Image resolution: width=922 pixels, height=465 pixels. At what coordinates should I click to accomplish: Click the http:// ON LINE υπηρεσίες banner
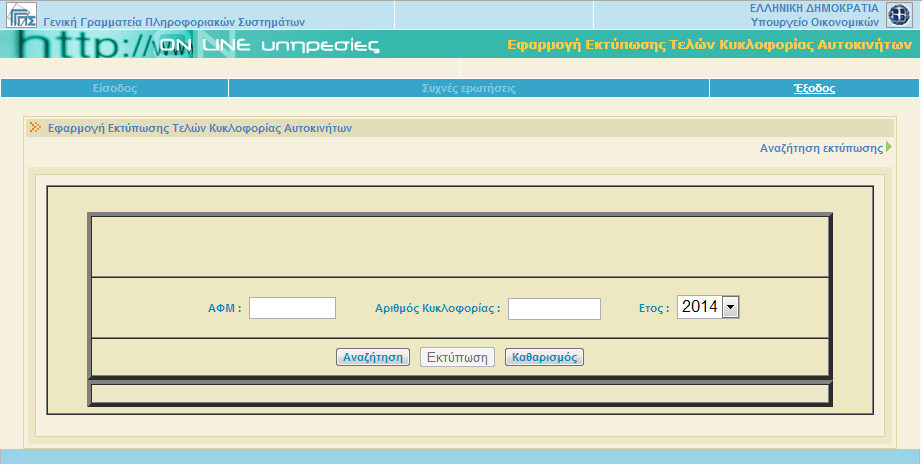pos(200,45)
